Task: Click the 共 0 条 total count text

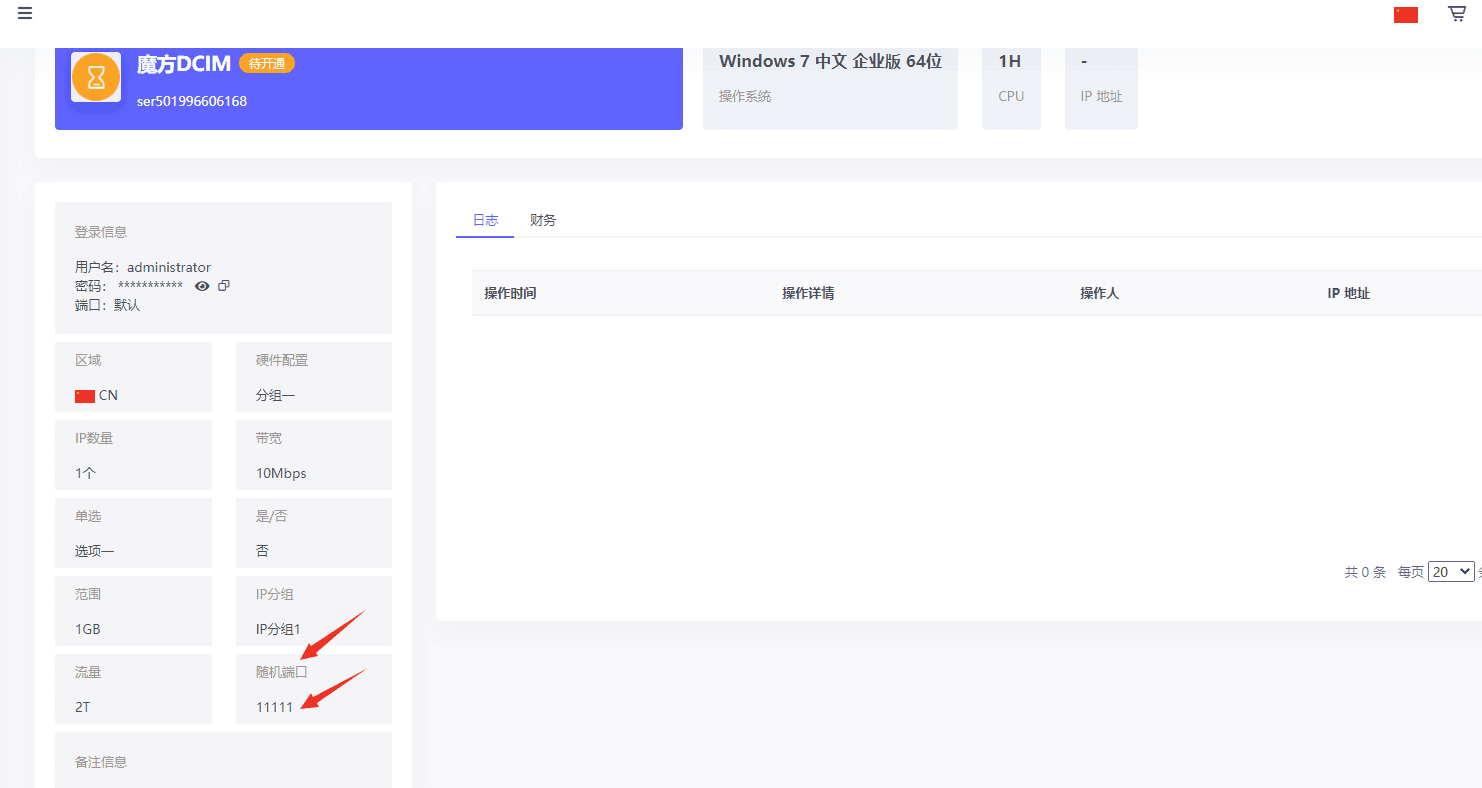Action: click(1365, 572)
